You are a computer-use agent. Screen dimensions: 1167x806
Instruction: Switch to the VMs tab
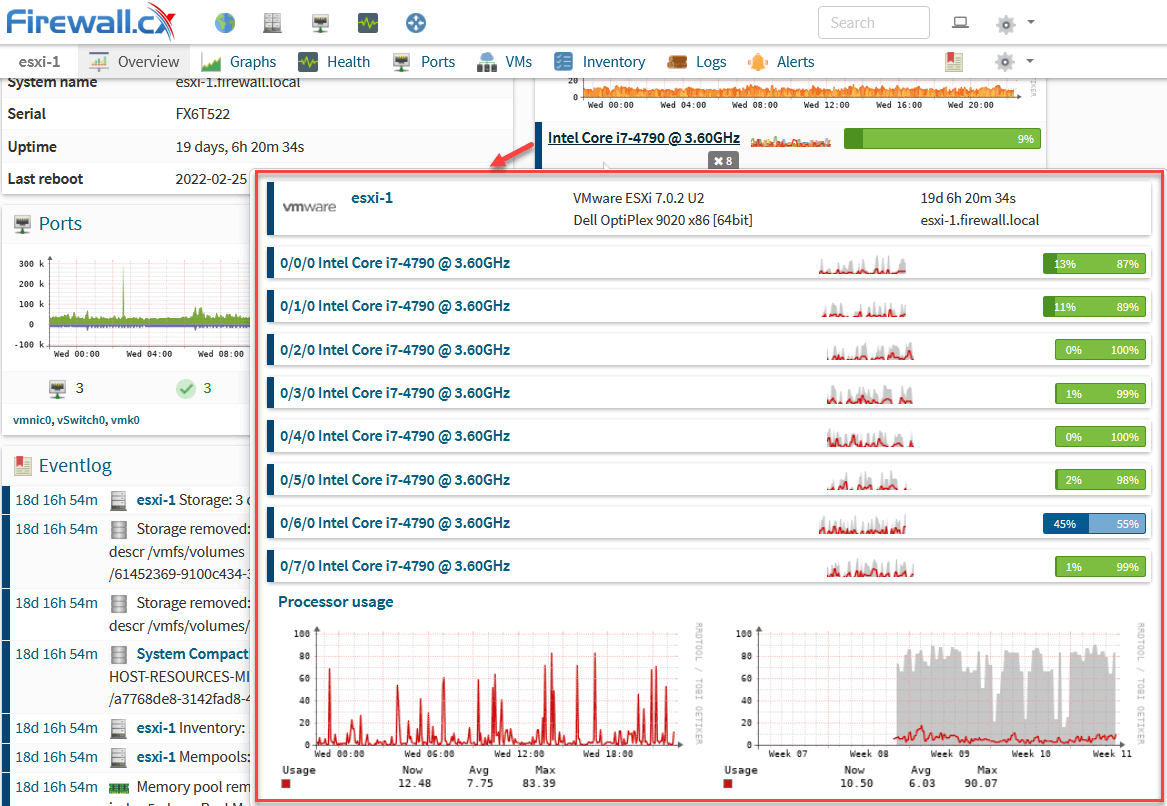coord(505,62)
